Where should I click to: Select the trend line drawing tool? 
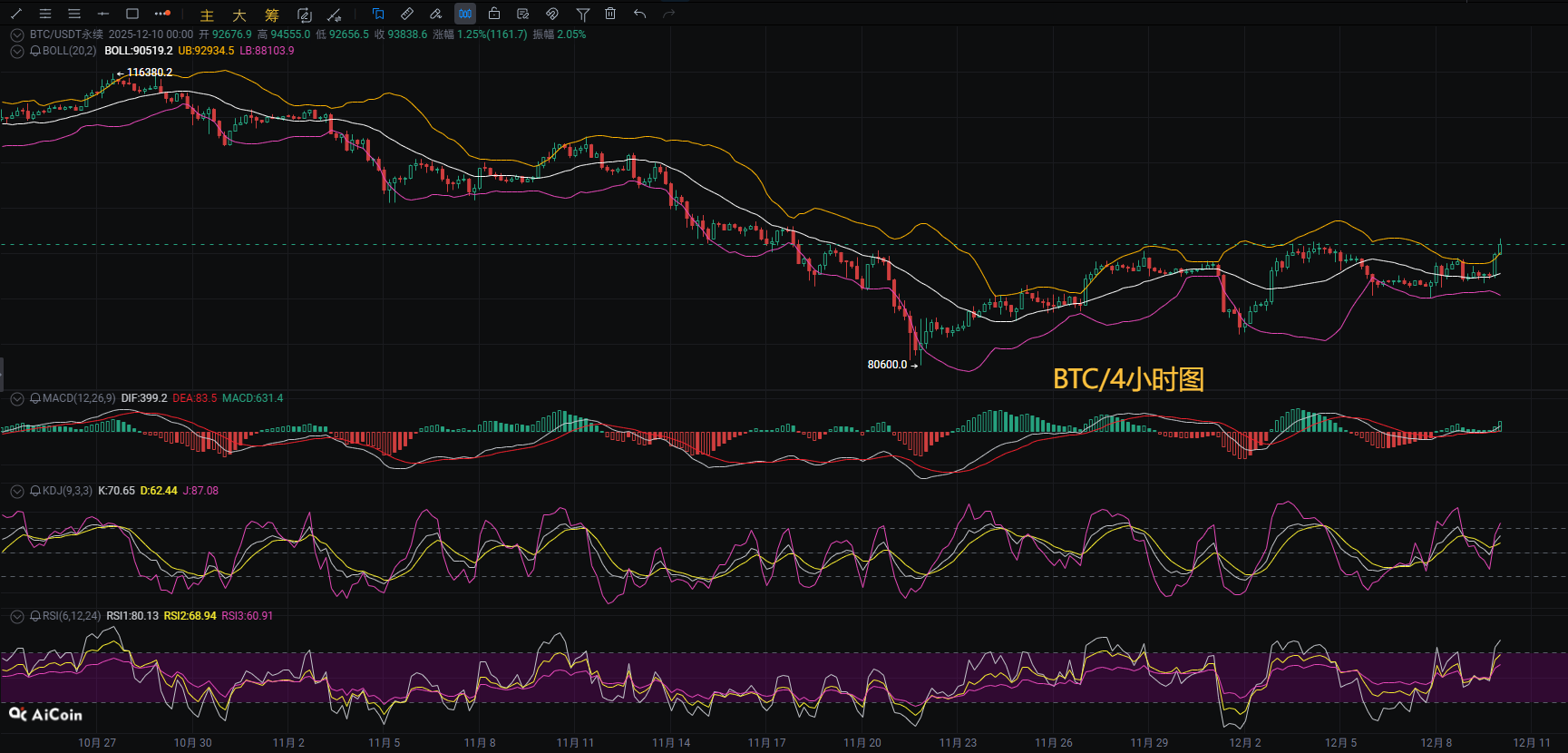16,14
